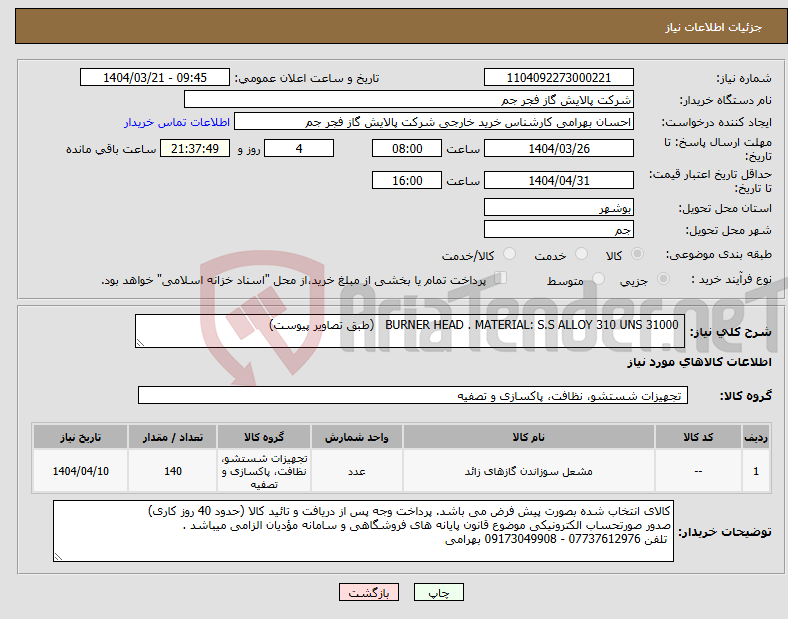Click the شماره نیاز number field

(558, 77)
